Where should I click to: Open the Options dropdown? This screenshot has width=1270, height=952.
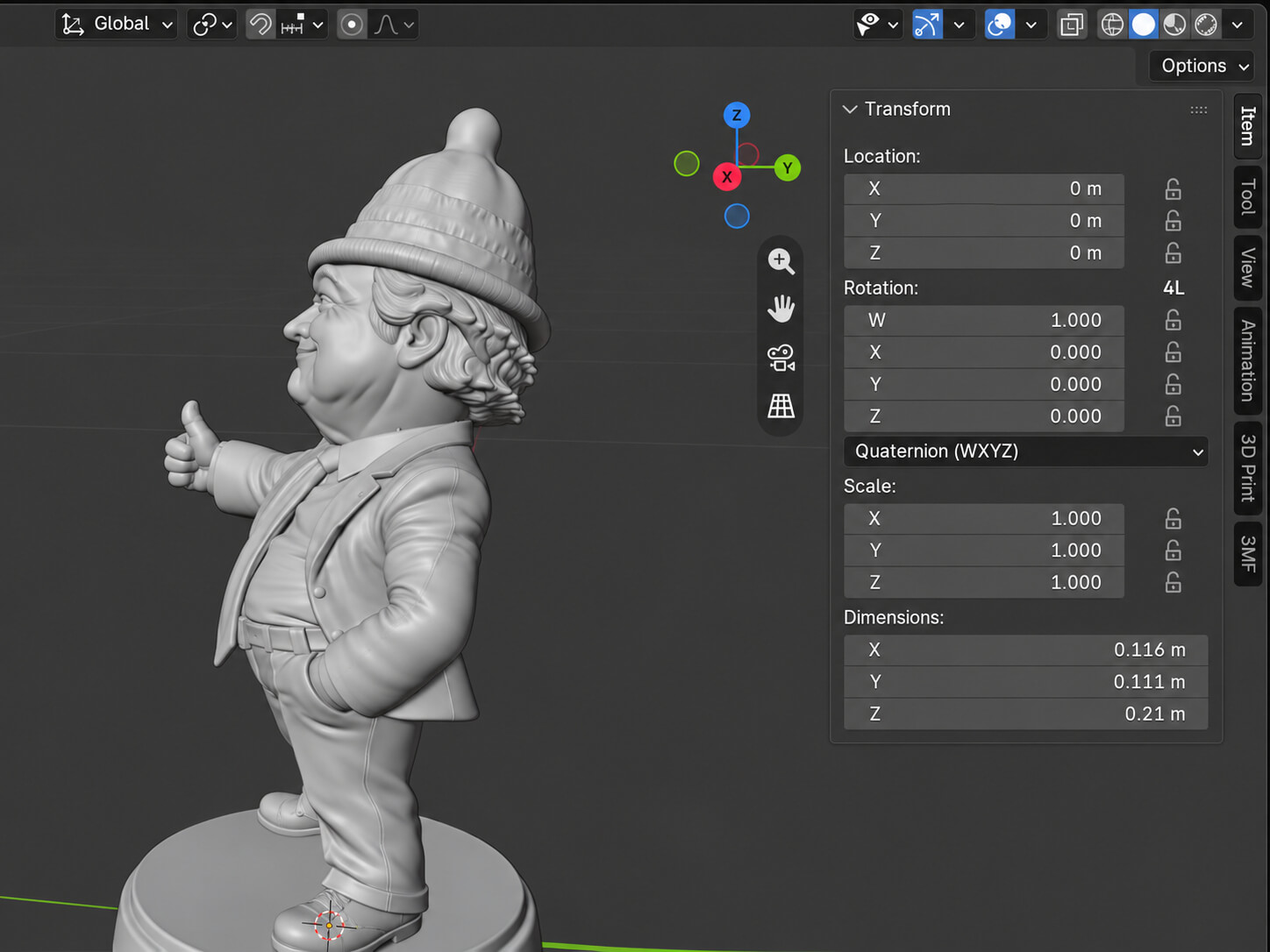pos(1202,66)
